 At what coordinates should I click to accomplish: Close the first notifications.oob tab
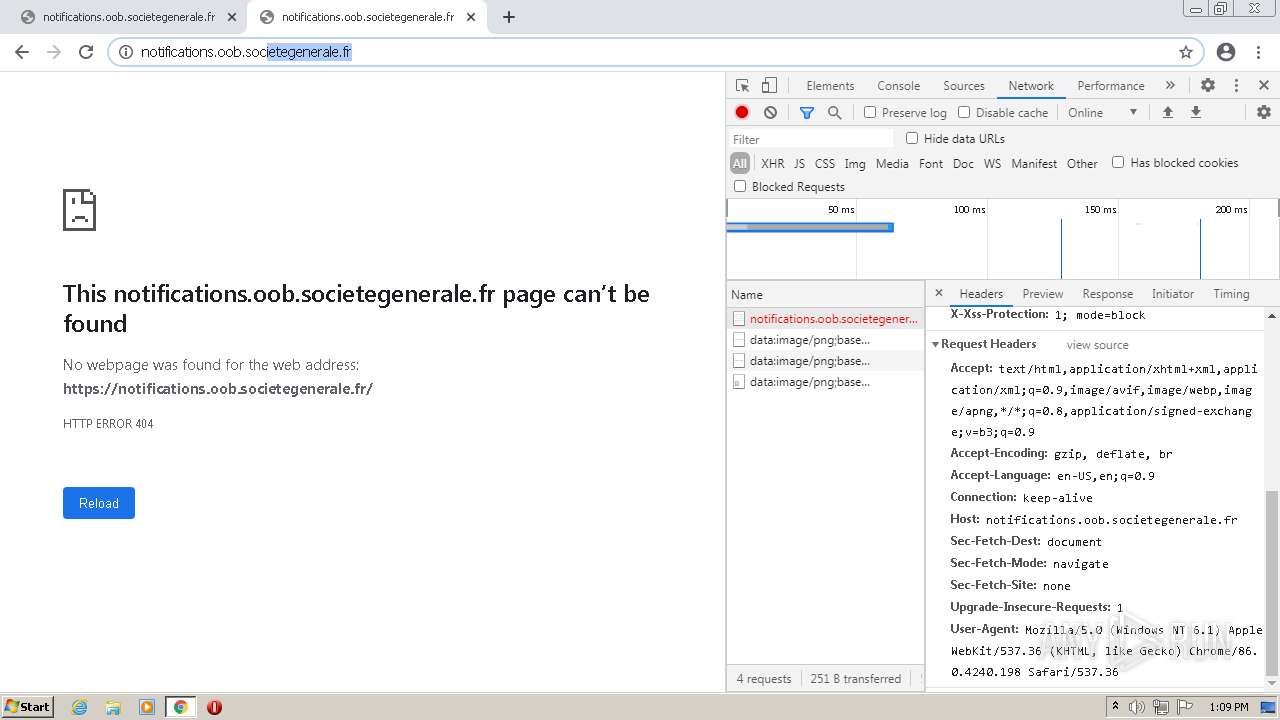pos(232,17)
